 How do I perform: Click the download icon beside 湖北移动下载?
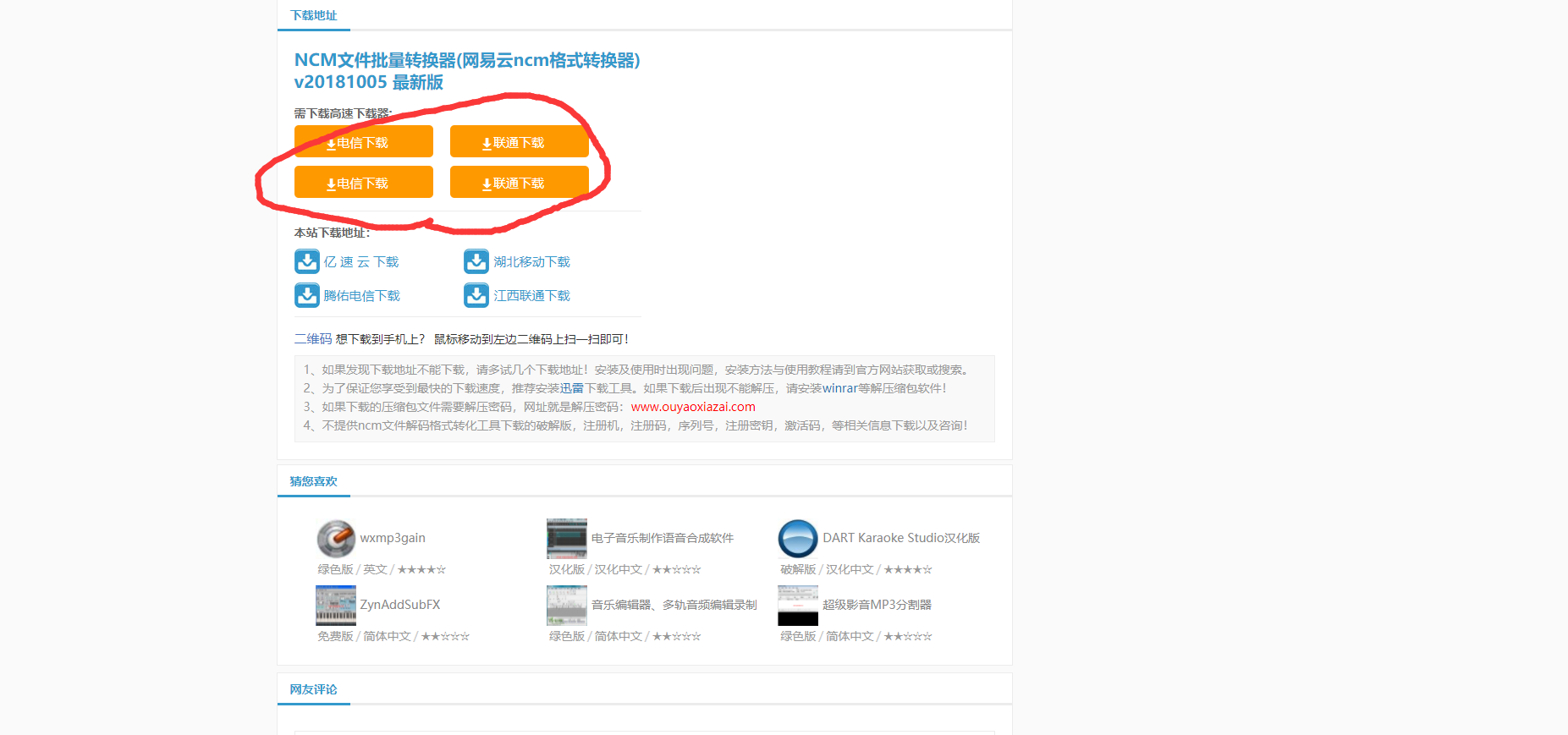476,261
